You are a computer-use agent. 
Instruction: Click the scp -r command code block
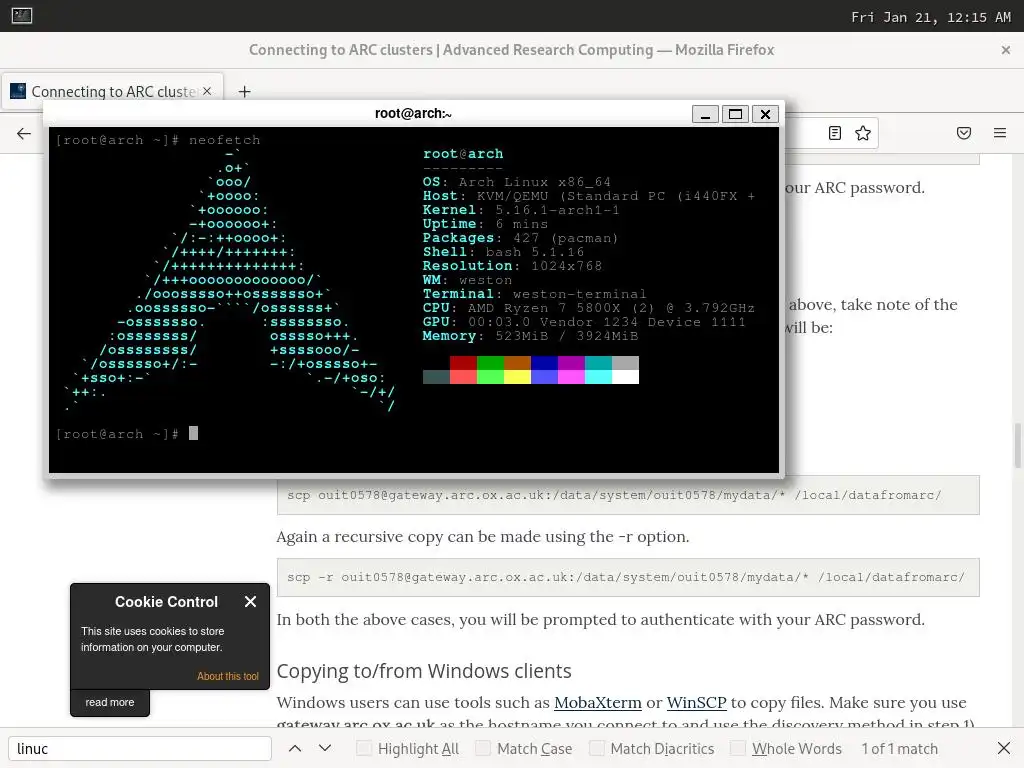(628, 577)
